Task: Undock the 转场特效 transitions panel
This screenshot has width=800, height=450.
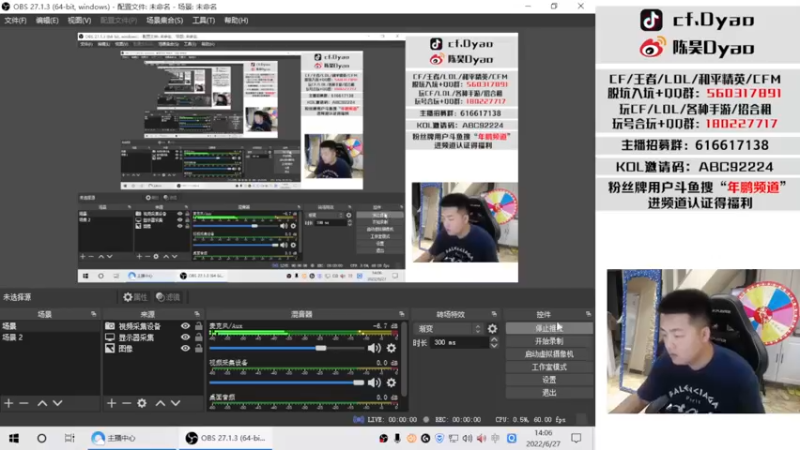Action: pos(494,314)
